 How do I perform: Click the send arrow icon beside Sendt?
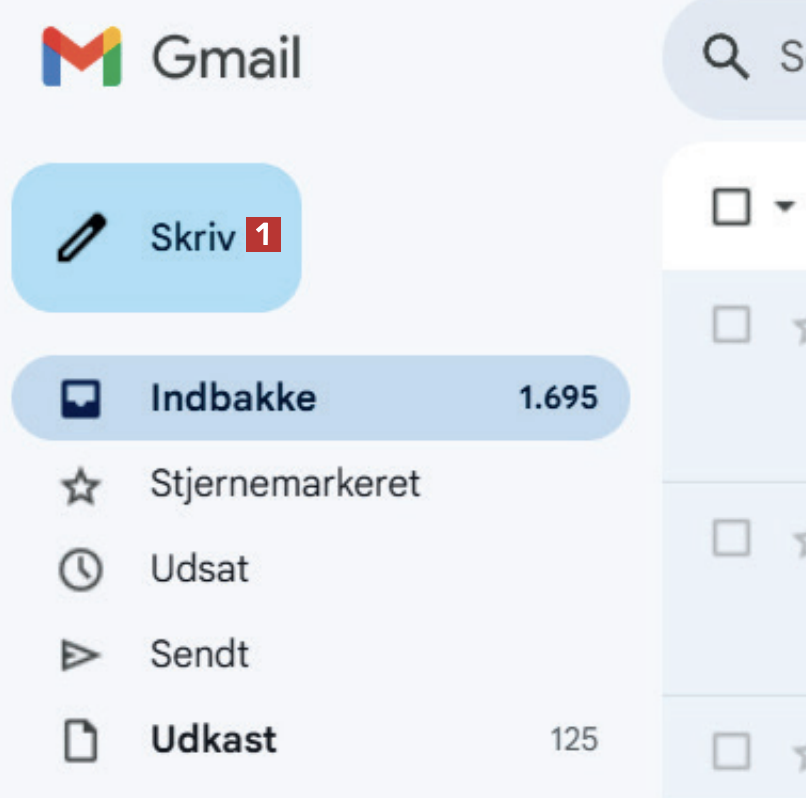pyautogui.click(x=81, y=655)
